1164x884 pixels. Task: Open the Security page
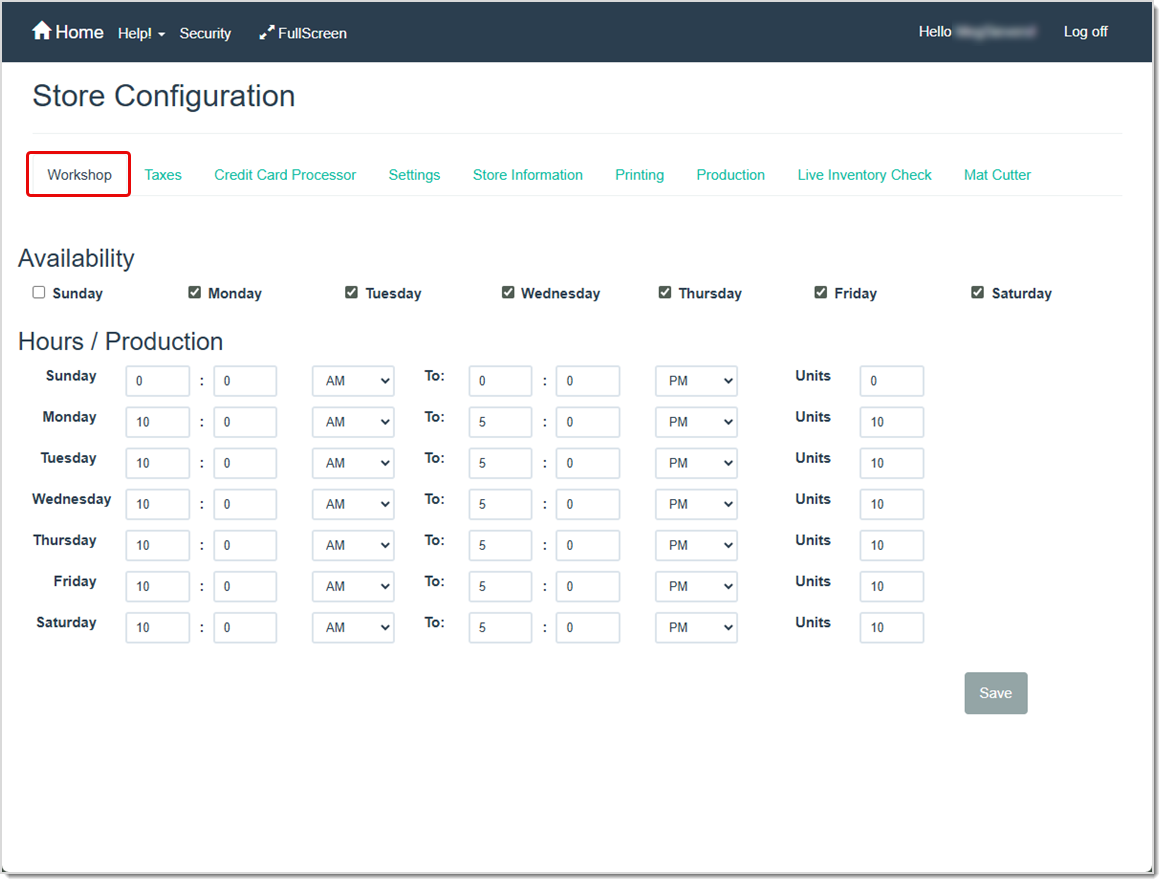(x=205, y=33)
